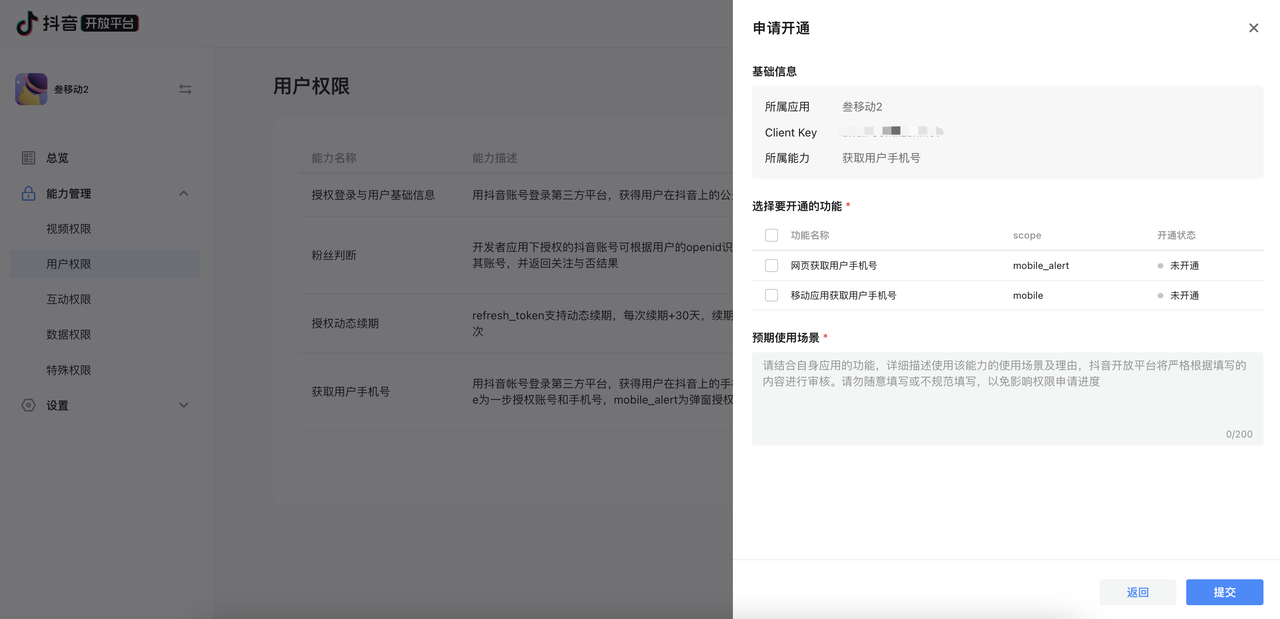The width and height of the screenshot is (1280, 619).
Task: Click the mobile scope cell in 移动应用 row
Action: click(1028, 295)
